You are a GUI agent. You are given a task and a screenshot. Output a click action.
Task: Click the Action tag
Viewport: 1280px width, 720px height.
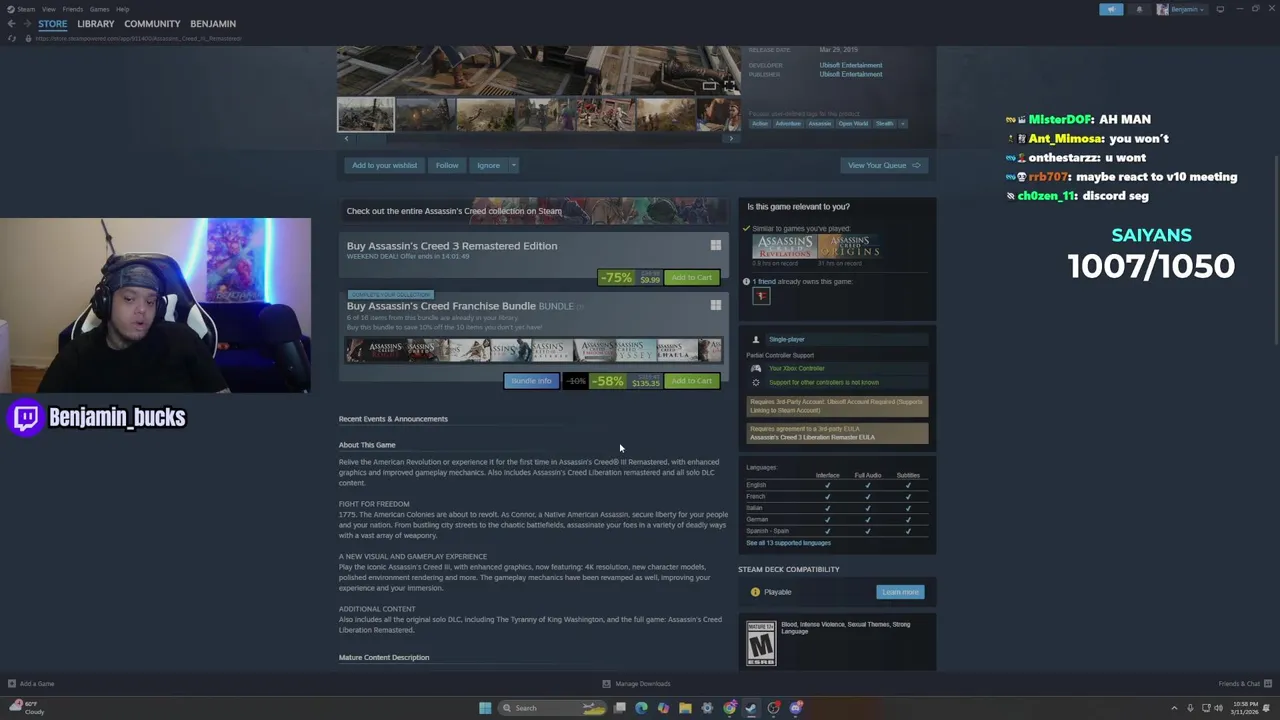760,124
